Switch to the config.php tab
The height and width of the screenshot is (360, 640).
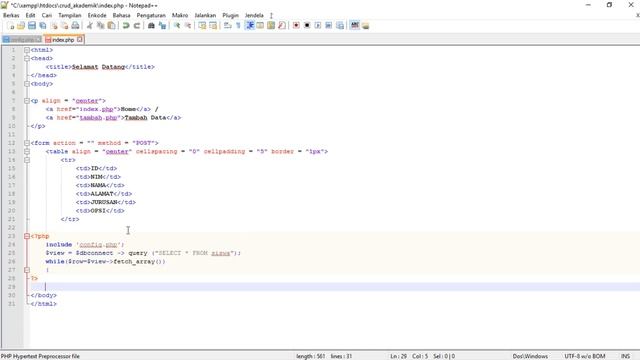click(x=22, y=40)
